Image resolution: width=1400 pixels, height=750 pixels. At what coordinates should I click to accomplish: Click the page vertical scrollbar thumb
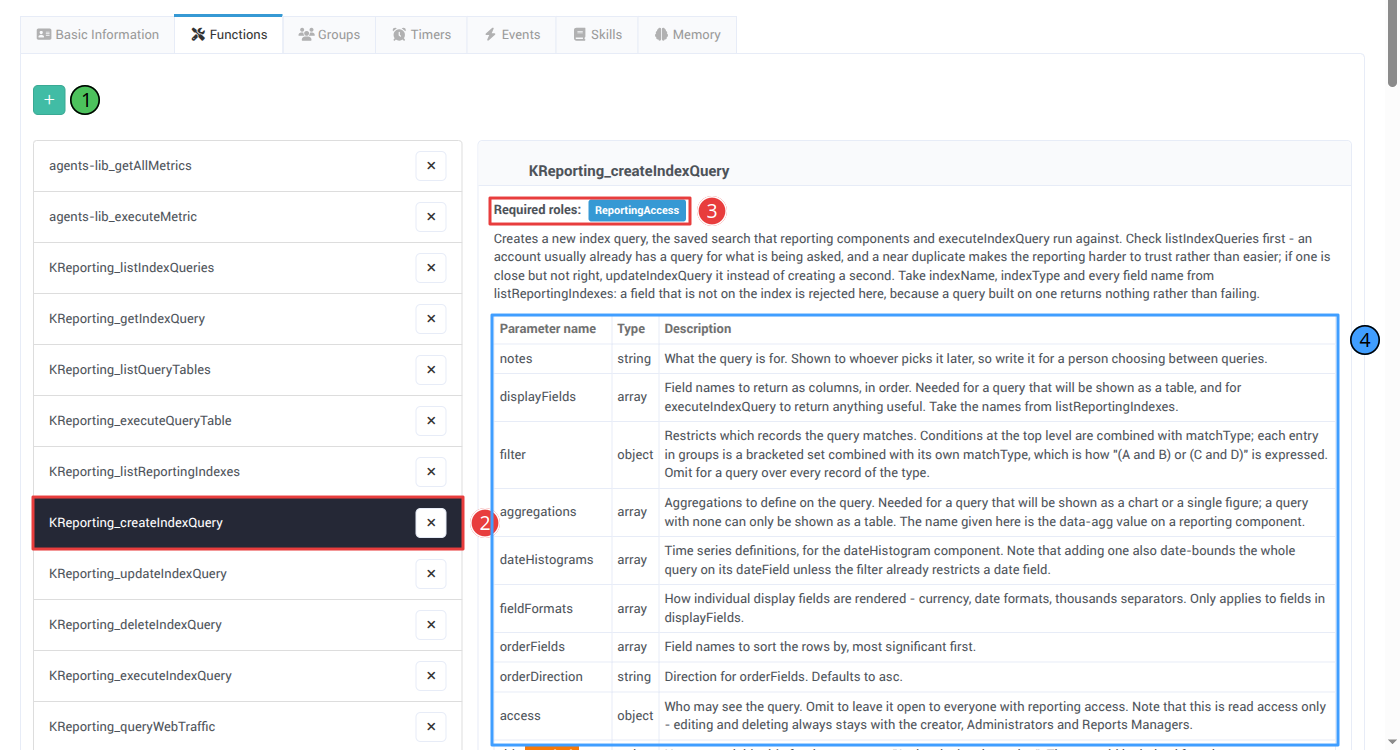[x=1392, y=45]
